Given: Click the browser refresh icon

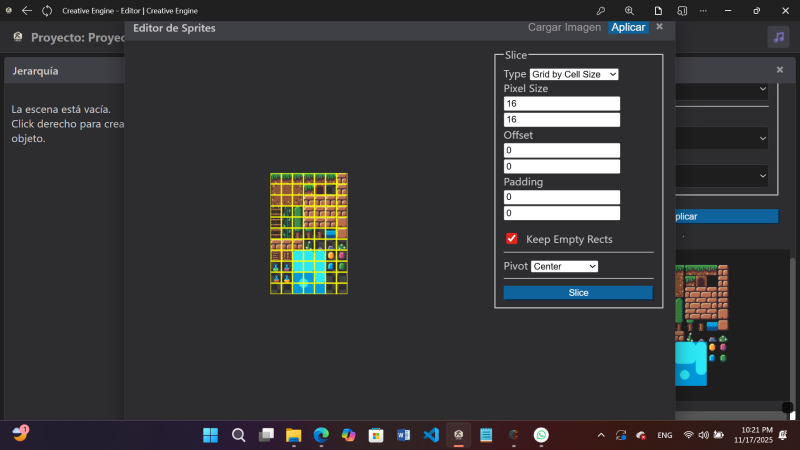Looking at the screenshot, I should click(47, 10).
